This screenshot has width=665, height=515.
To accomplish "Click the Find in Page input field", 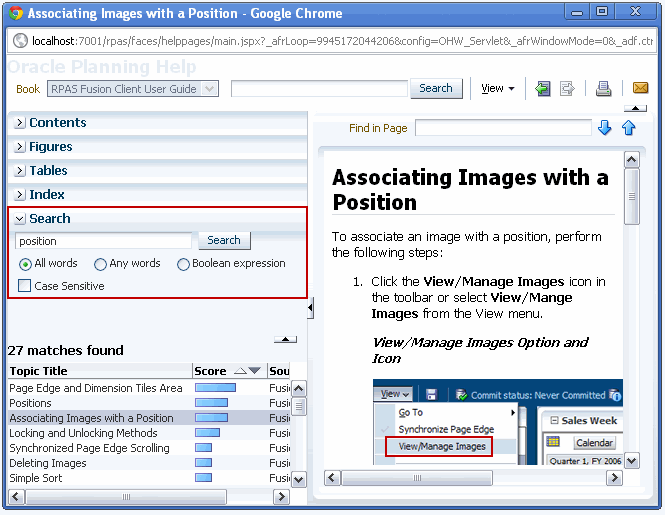I will tap(503, 128).
